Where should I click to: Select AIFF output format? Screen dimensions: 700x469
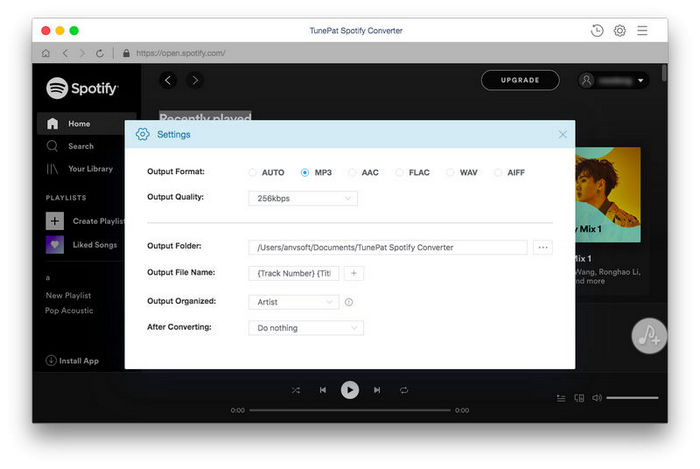[498, 172]
